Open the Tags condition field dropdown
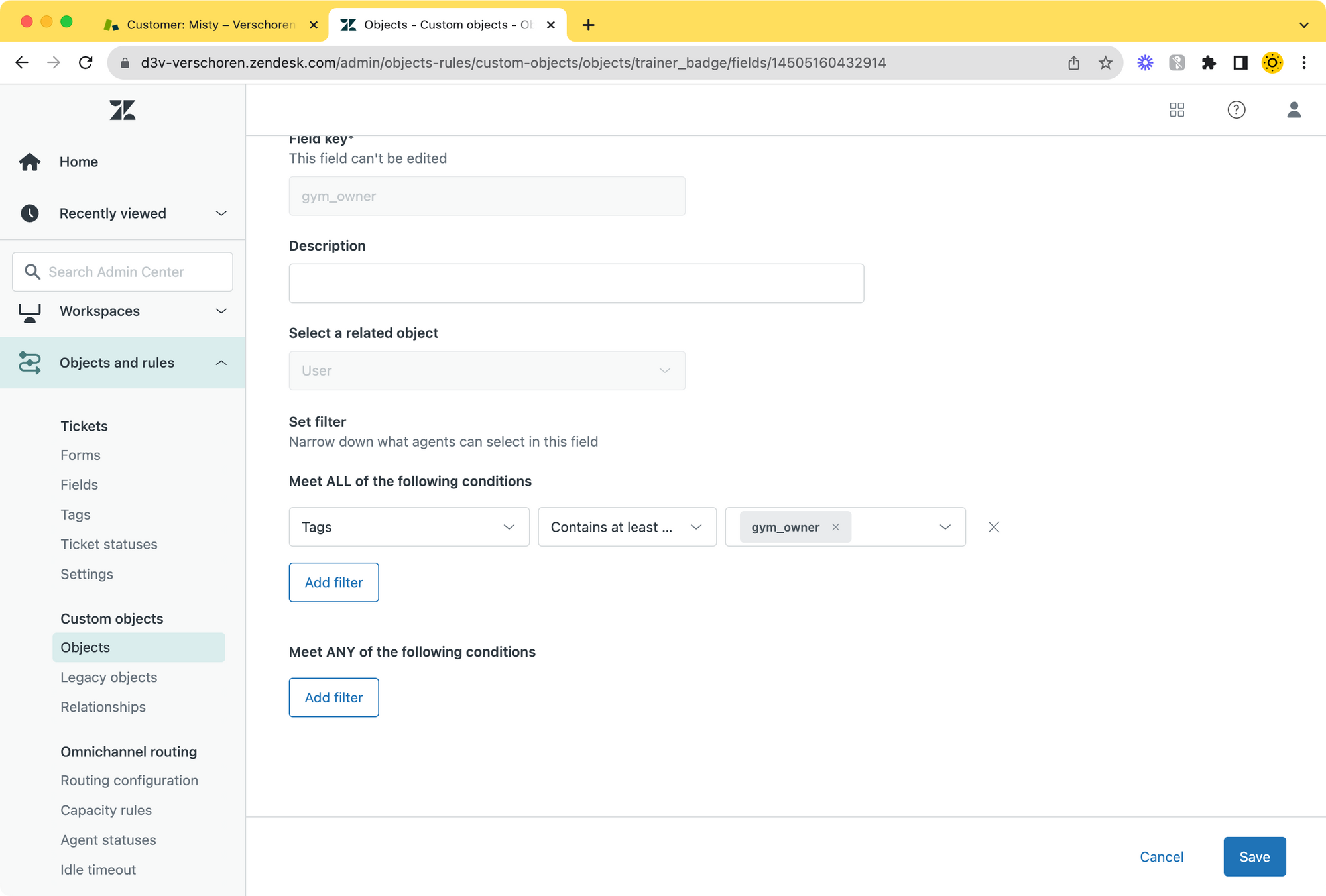This screenshot has height=896, width=1326. (x=408, y=527)
